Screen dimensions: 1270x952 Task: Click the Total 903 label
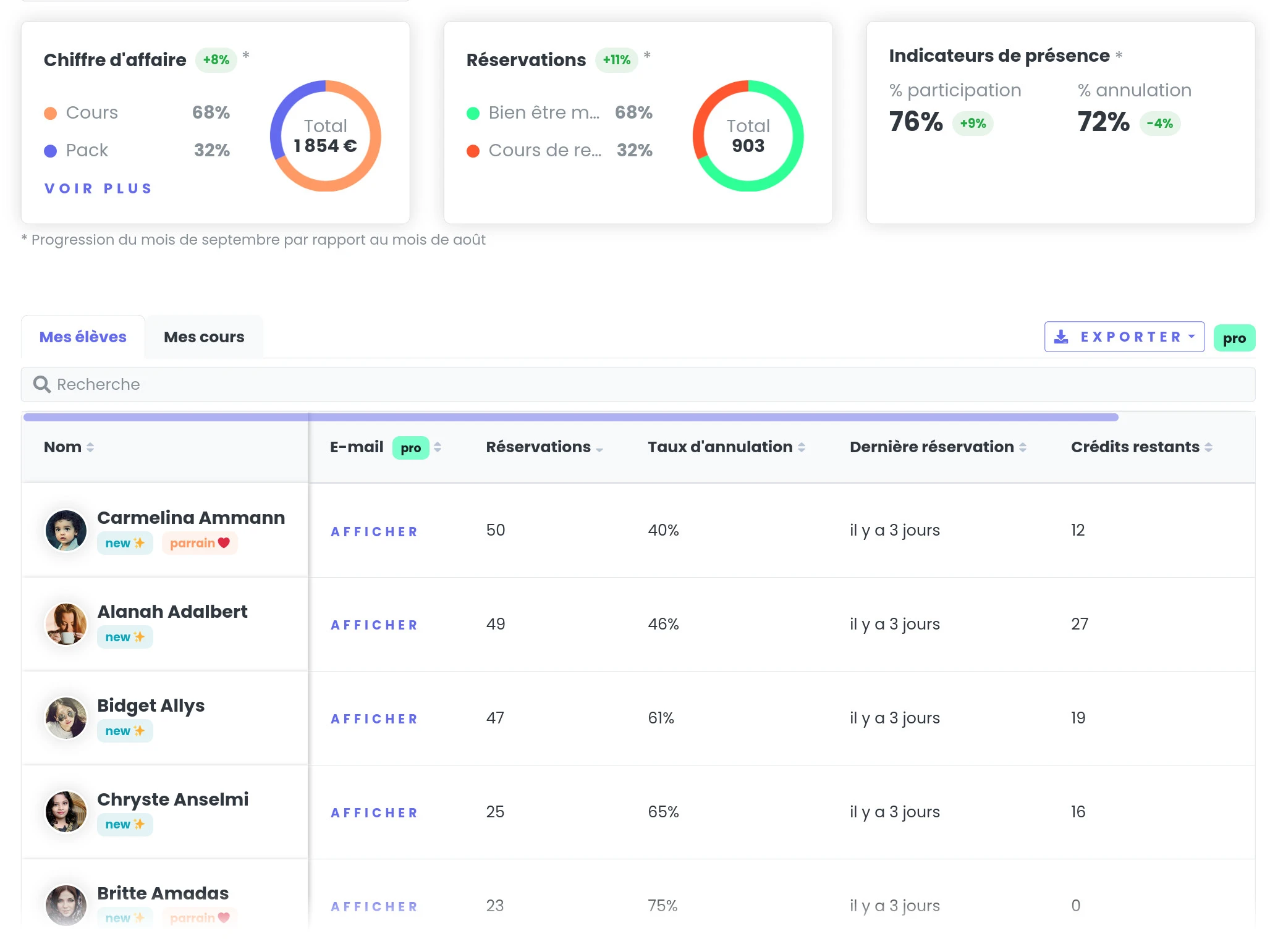pos(748,136)
